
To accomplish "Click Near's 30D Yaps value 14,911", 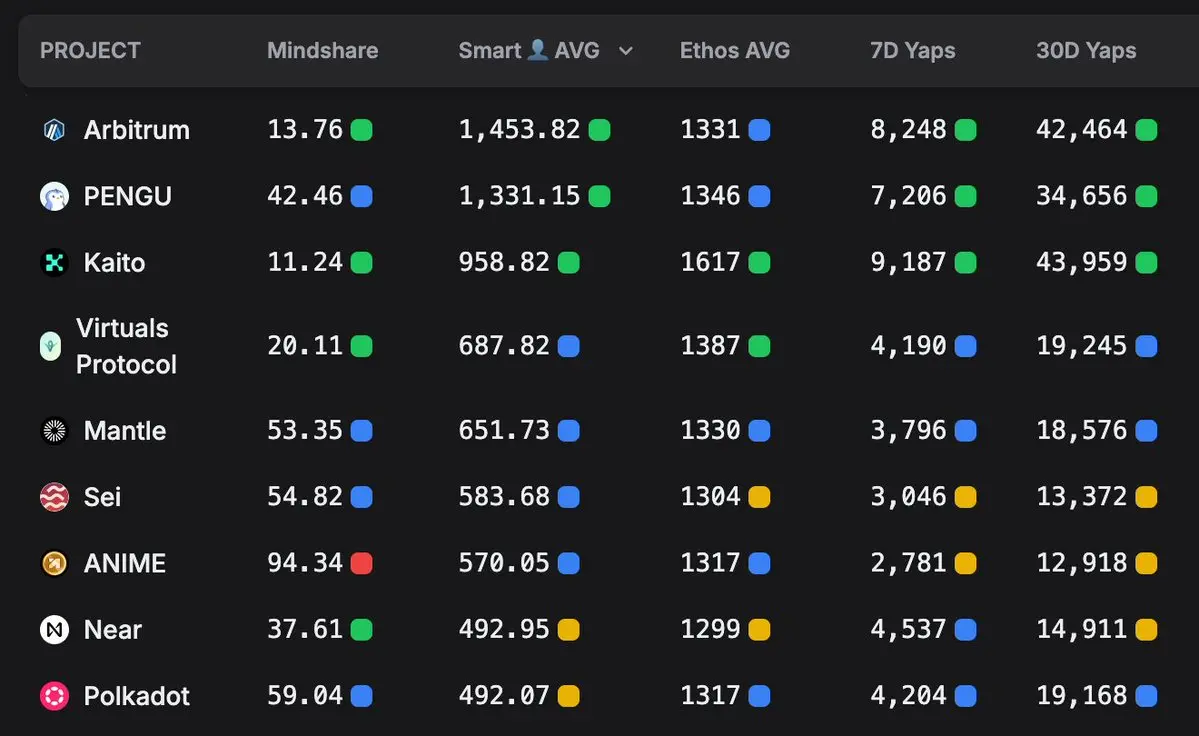I will (x=1081, y=630).
